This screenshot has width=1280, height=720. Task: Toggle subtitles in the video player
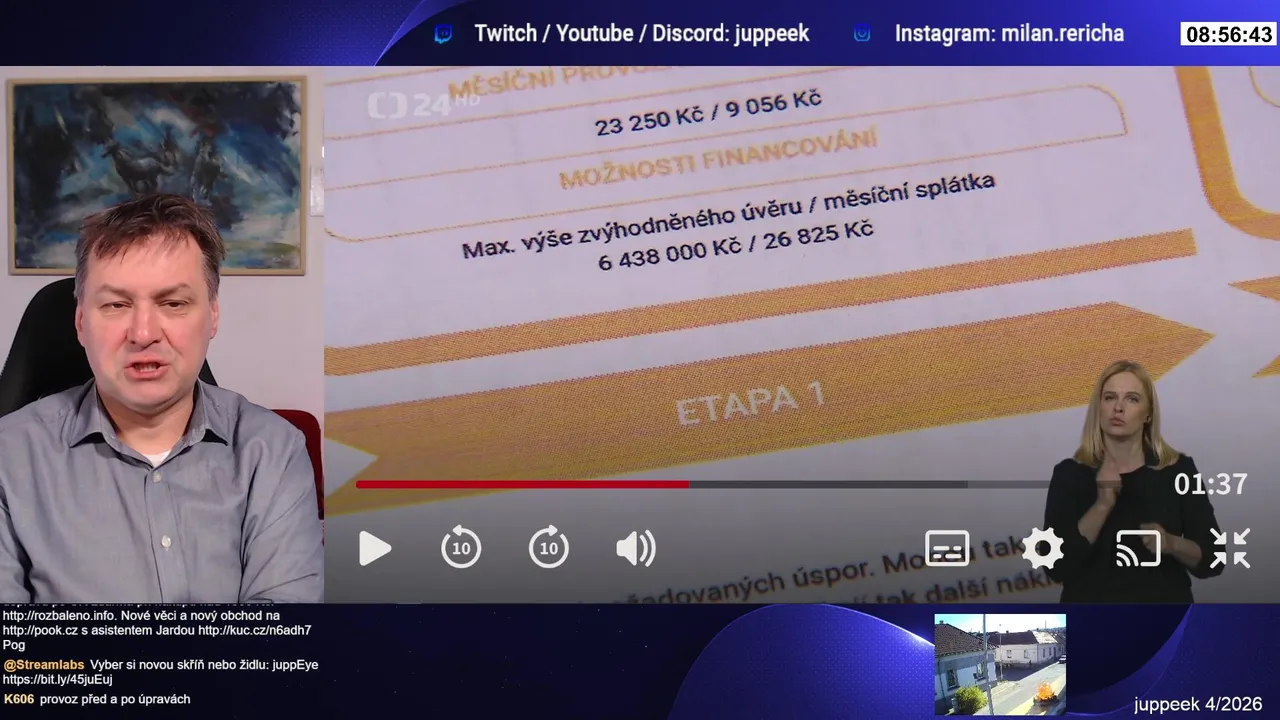click(947, 548)
